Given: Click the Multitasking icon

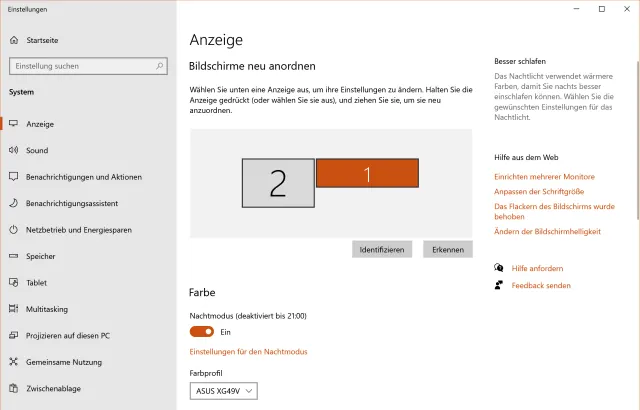Looking at the screenshot, I should click(13, 309).
